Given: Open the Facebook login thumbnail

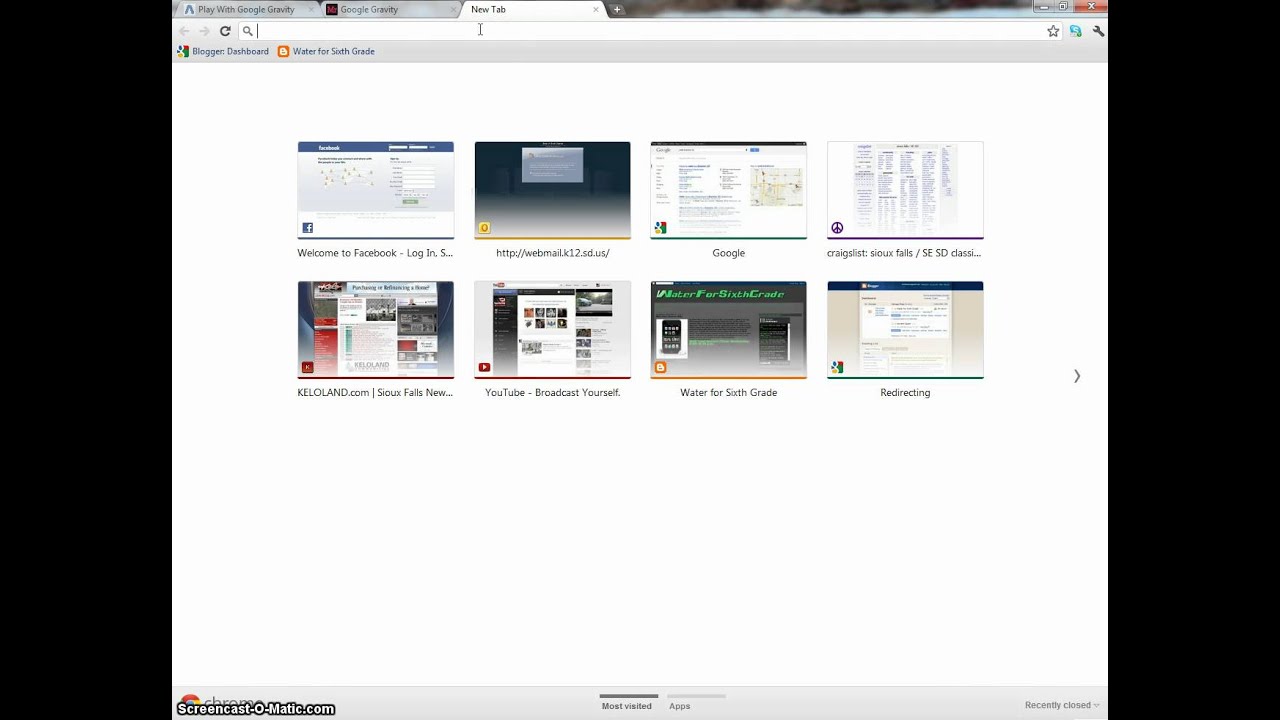Looking at the screenshot, I should (375, 190).
